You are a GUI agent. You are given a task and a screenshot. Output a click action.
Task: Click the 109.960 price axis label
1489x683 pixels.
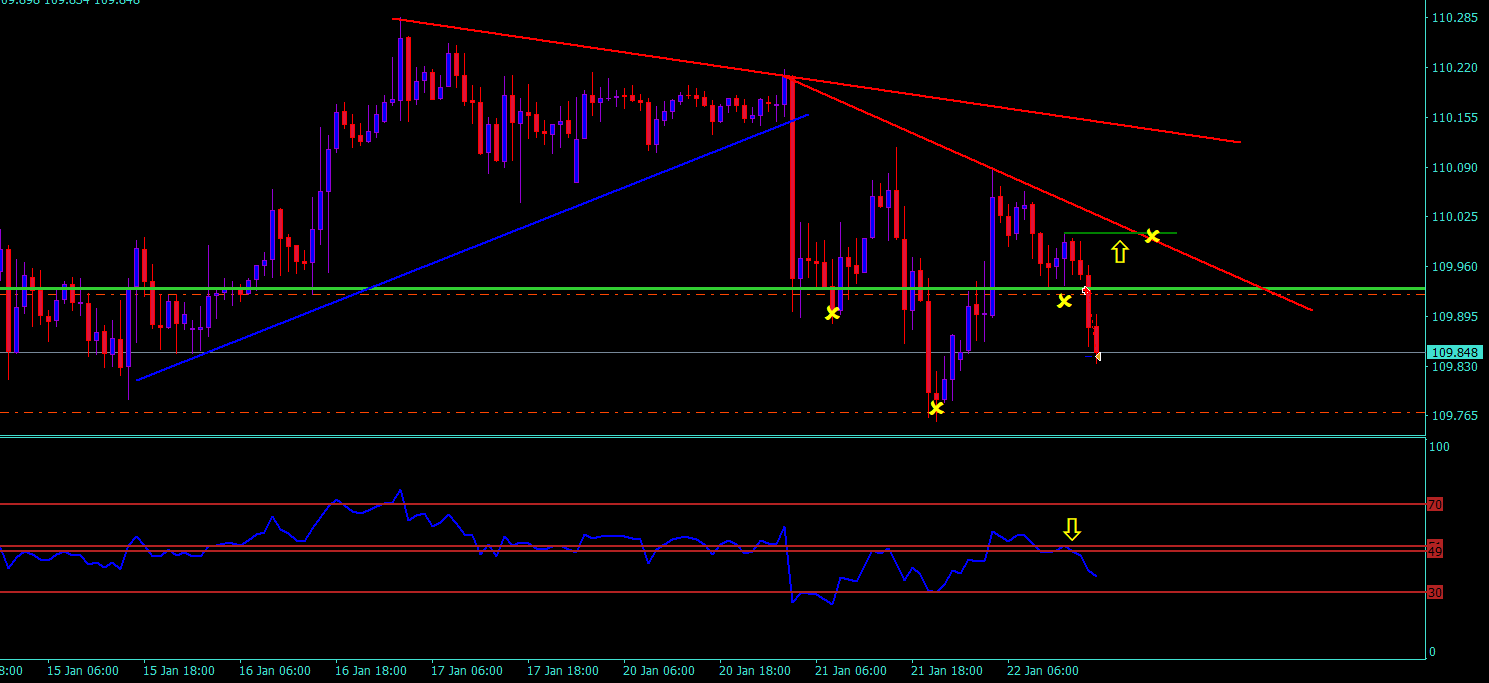coord(1455,267)
